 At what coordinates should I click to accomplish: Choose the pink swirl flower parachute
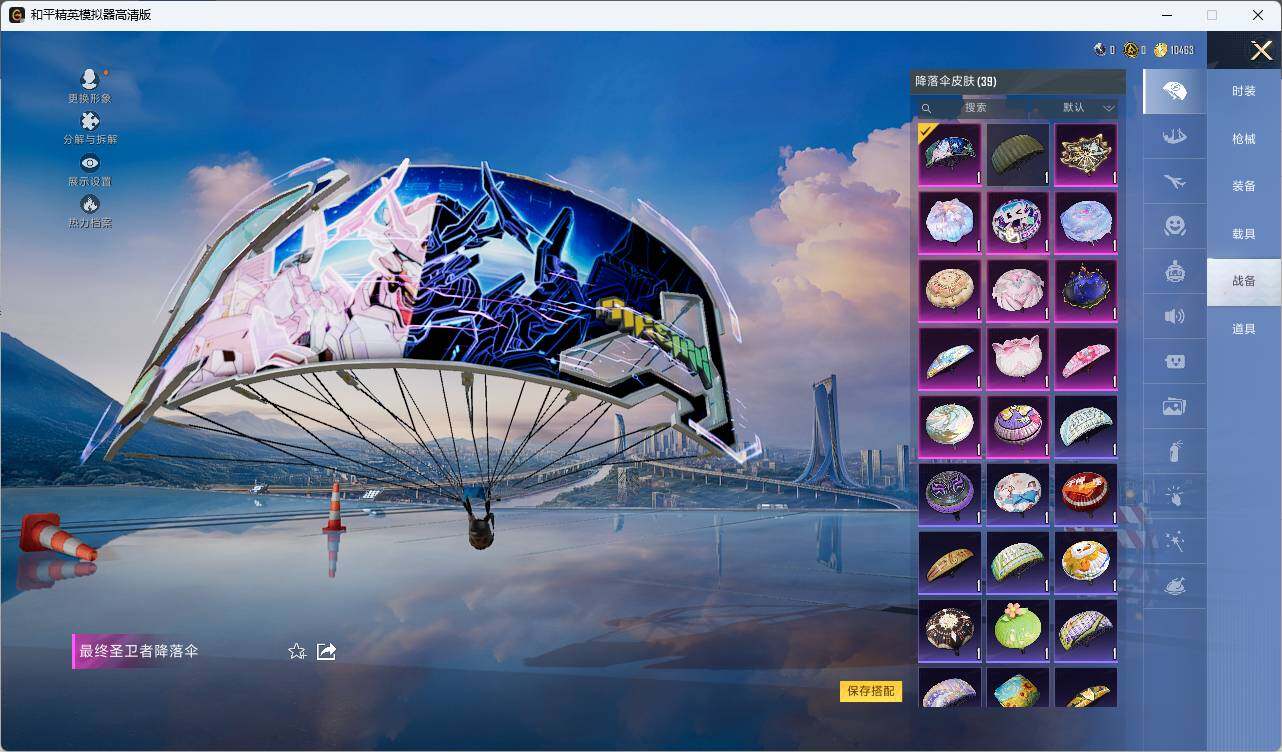pyautogui.click(x=1018, y=290)
